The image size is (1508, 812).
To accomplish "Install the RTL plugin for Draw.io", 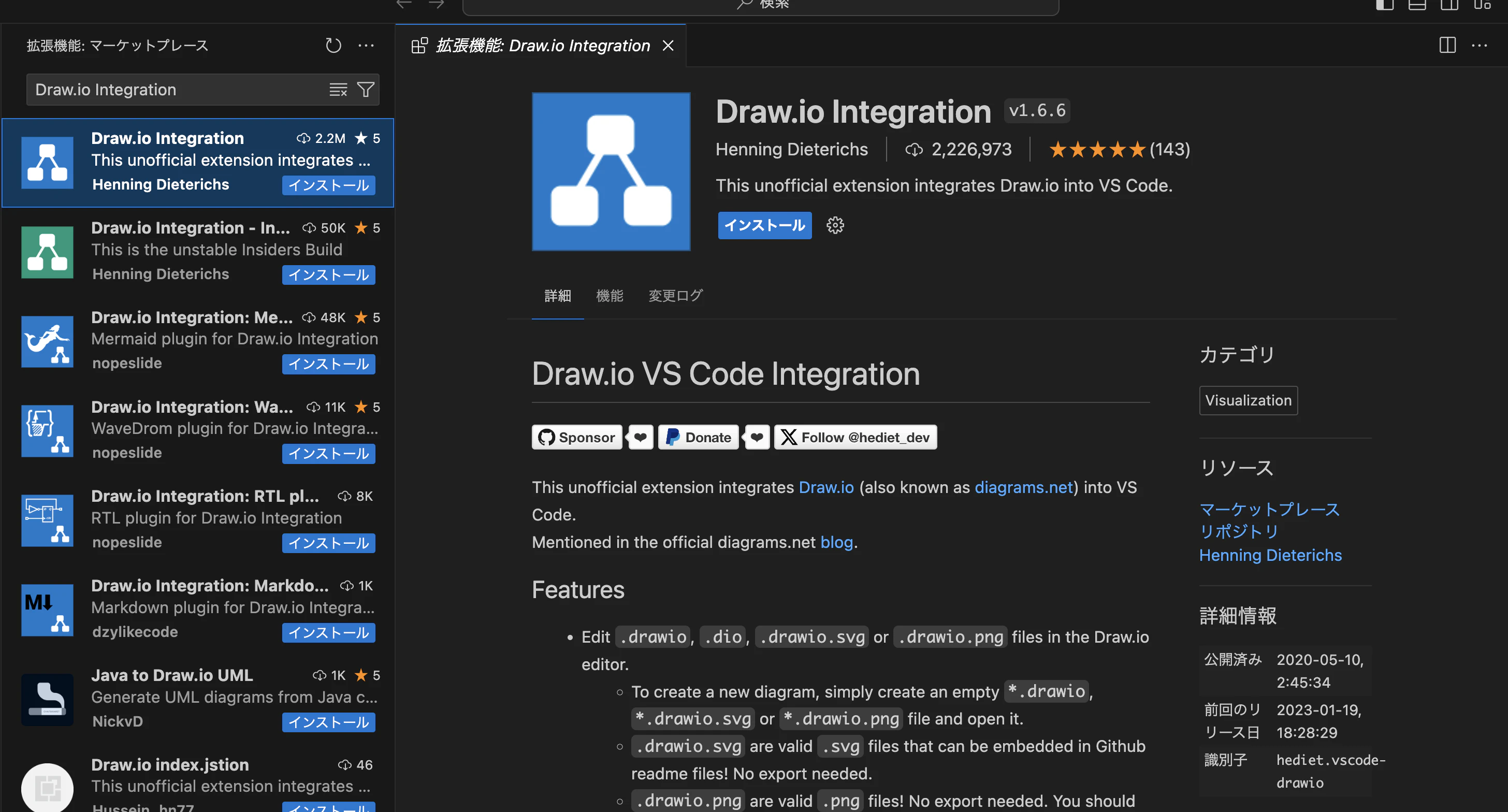I will click(328, 543).
